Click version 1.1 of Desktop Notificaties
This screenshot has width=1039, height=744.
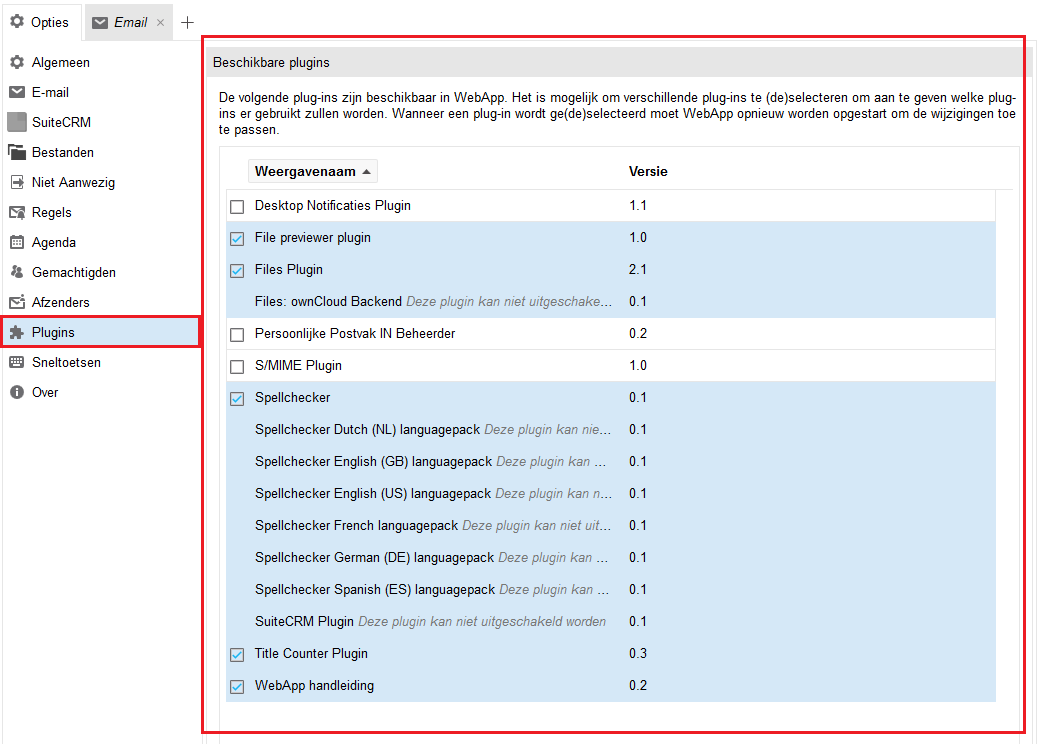click(638, 205)
